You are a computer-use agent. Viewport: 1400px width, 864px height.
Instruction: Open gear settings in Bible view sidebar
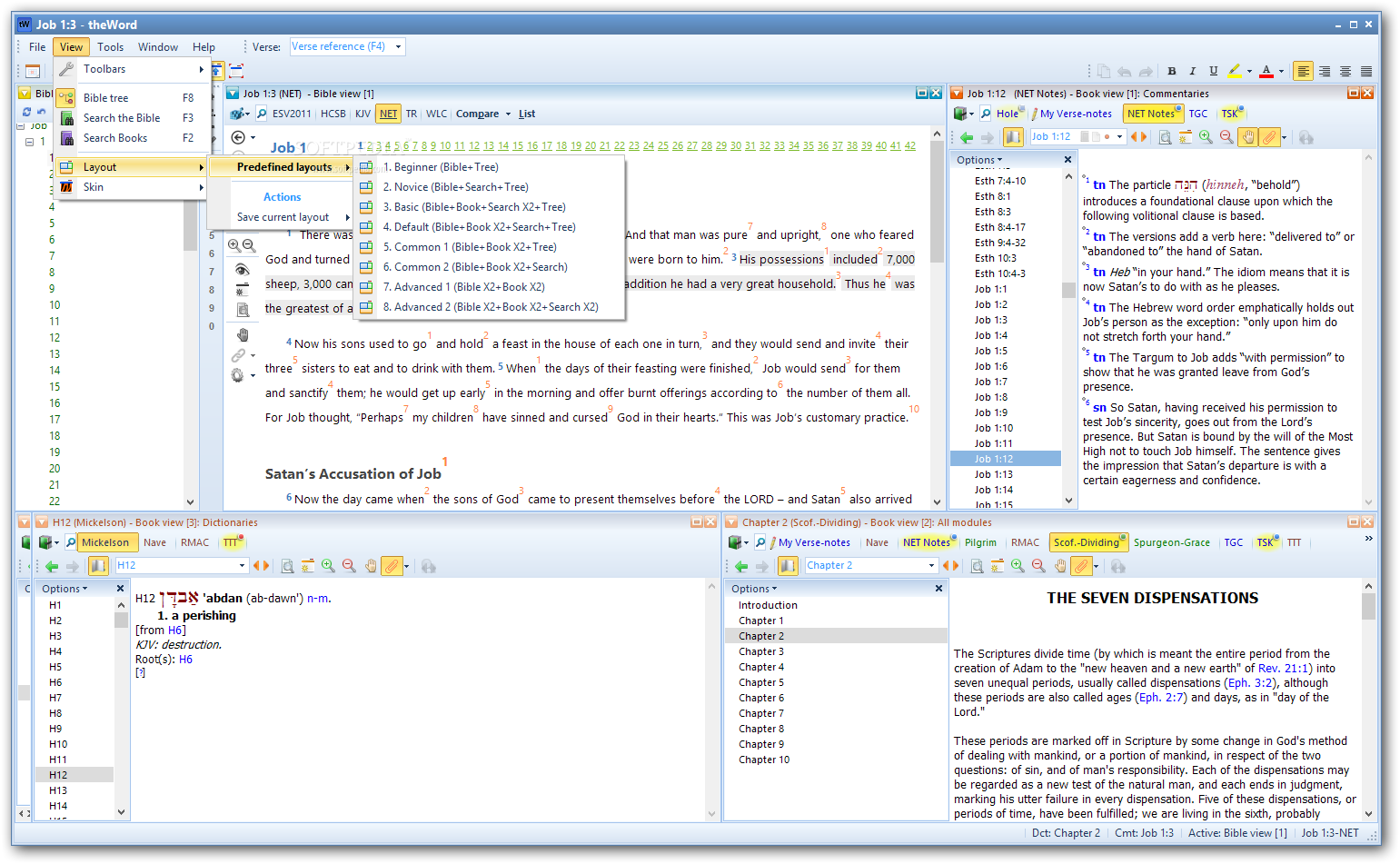(x=238, y=374)
